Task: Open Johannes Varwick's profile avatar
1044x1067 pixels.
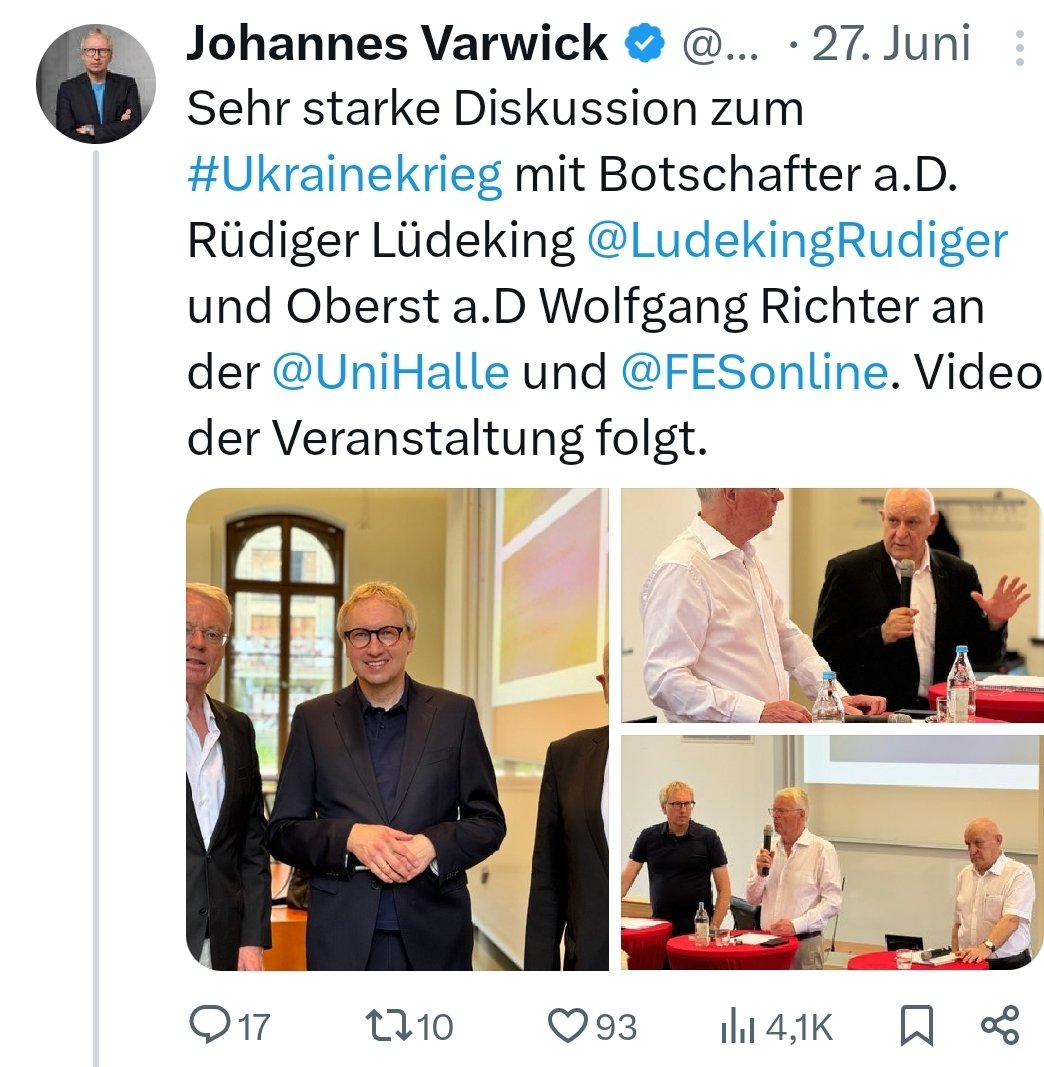Action: pos(96,84)
